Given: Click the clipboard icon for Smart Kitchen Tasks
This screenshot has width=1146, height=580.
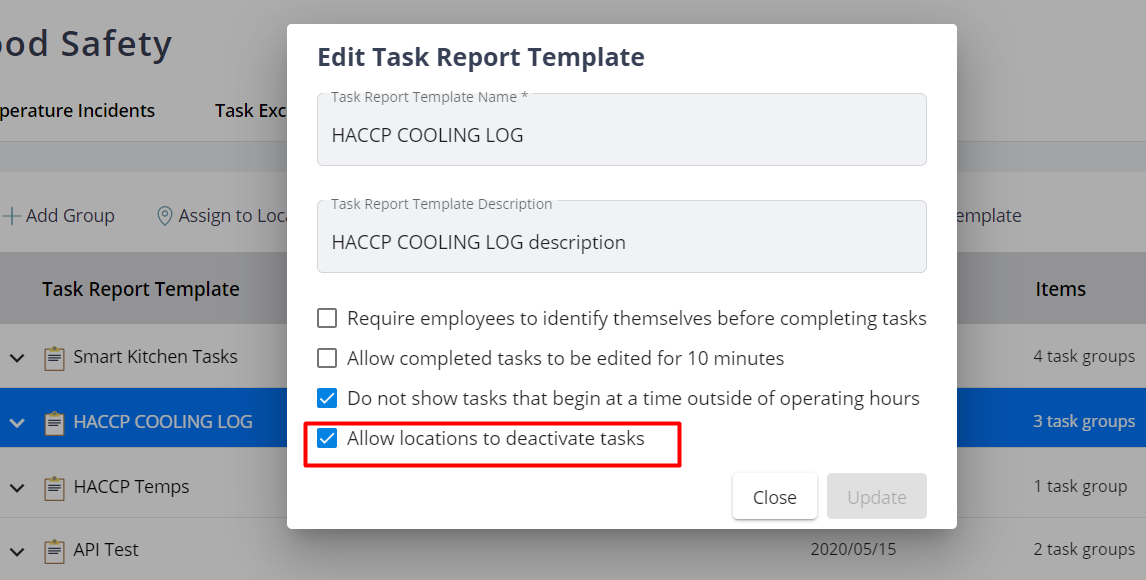Looking at the screenshot, I should click(x=54, y=357).
